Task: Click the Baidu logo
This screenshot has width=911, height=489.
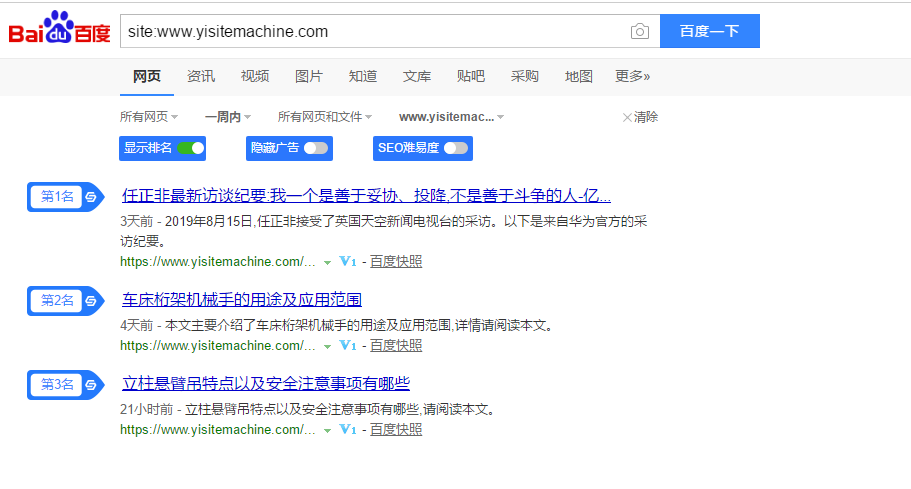Action: point(59,28)
